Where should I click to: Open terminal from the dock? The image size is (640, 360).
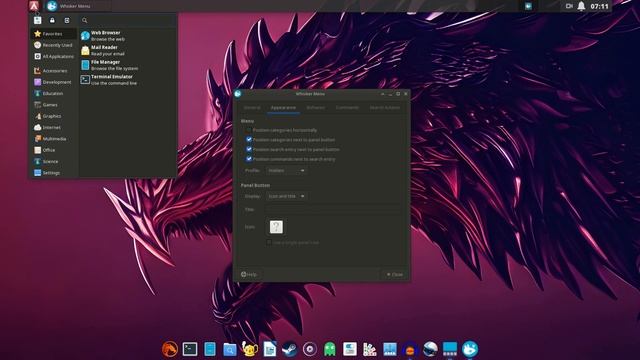(x=190, y=349)
